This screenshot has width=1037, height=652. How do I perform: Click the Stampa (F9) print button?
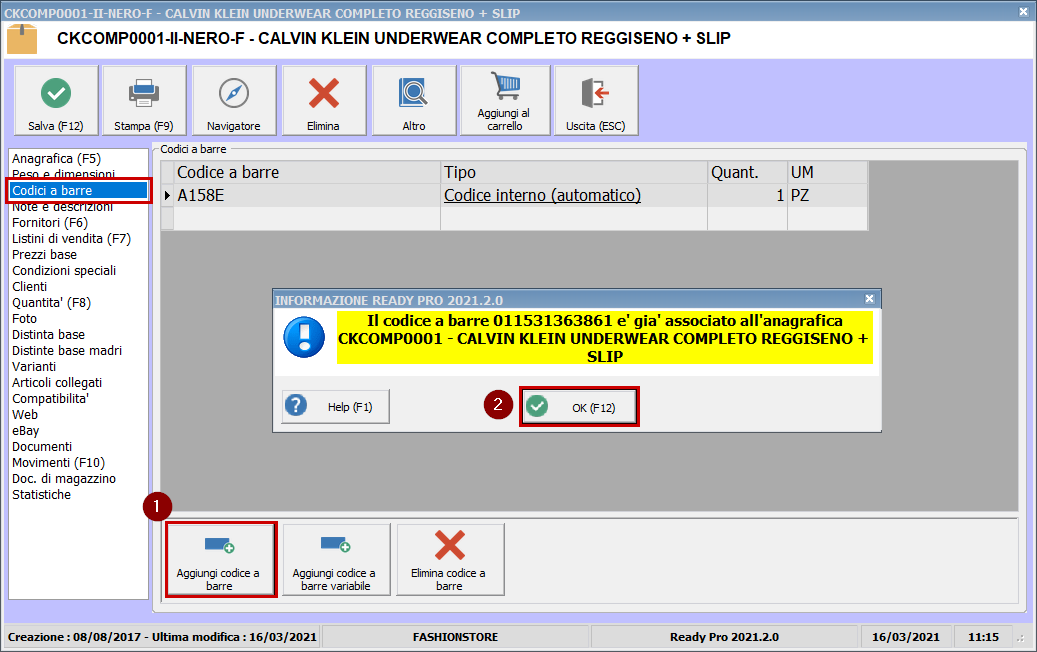click(144, 101)
